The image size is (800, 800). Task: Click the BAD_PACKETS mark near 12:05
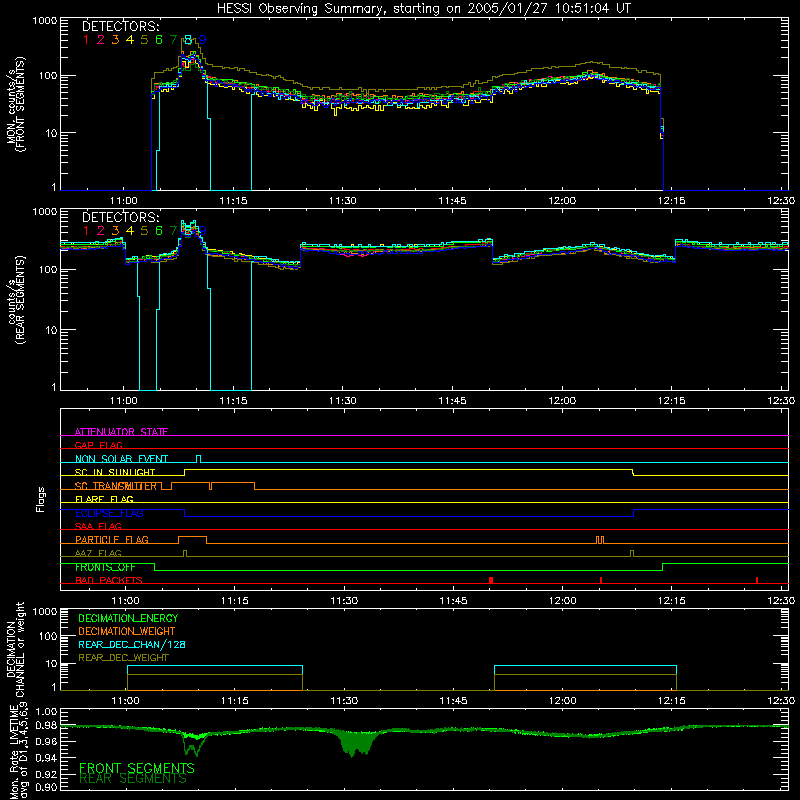[601, 580]
